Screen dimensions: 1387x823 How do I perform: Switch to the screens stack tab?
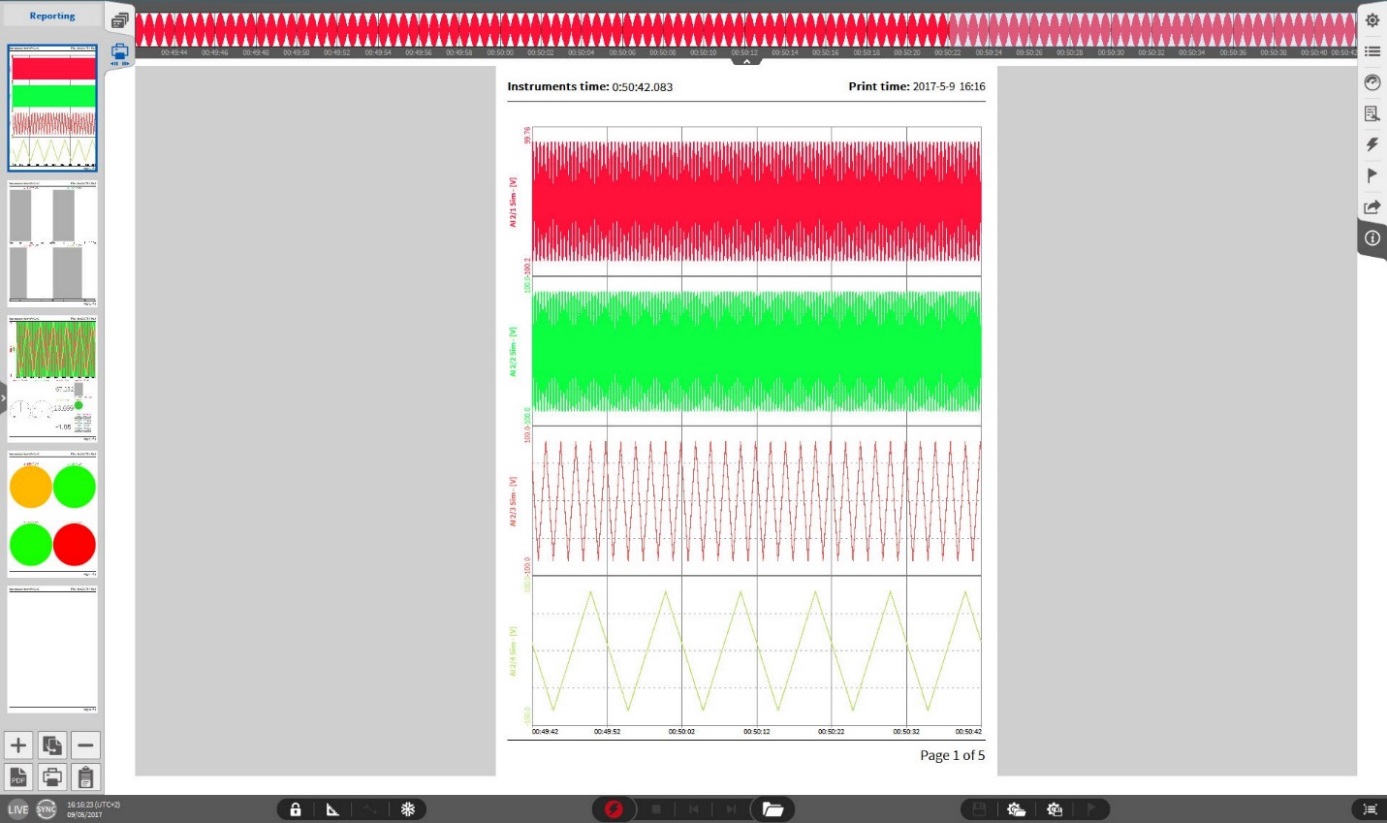point(120,20)
